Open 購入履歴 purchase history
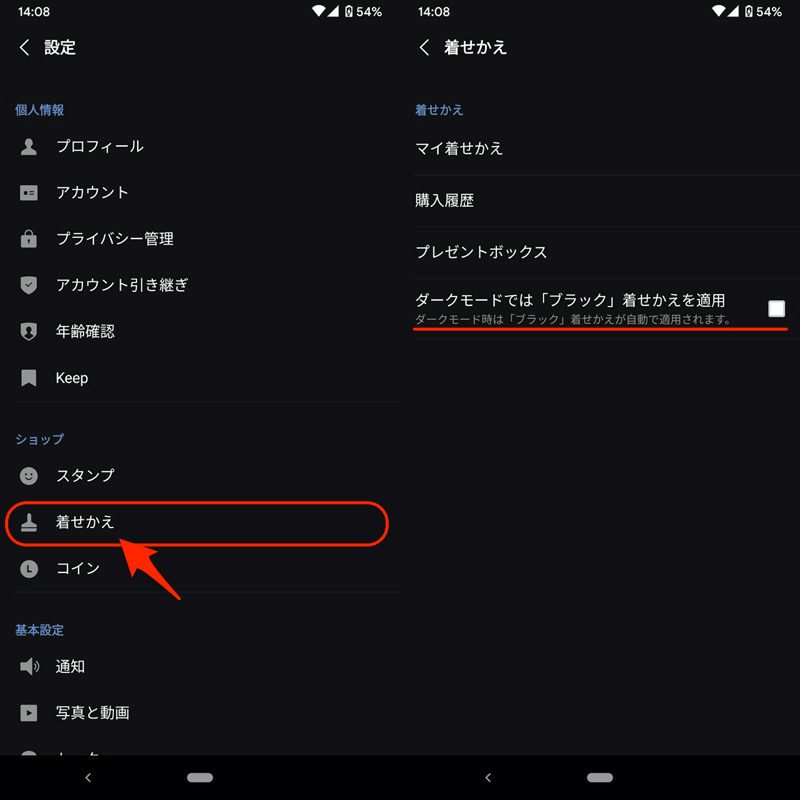The width and height of the screenshot is (800, 800). tap(607, 201)
